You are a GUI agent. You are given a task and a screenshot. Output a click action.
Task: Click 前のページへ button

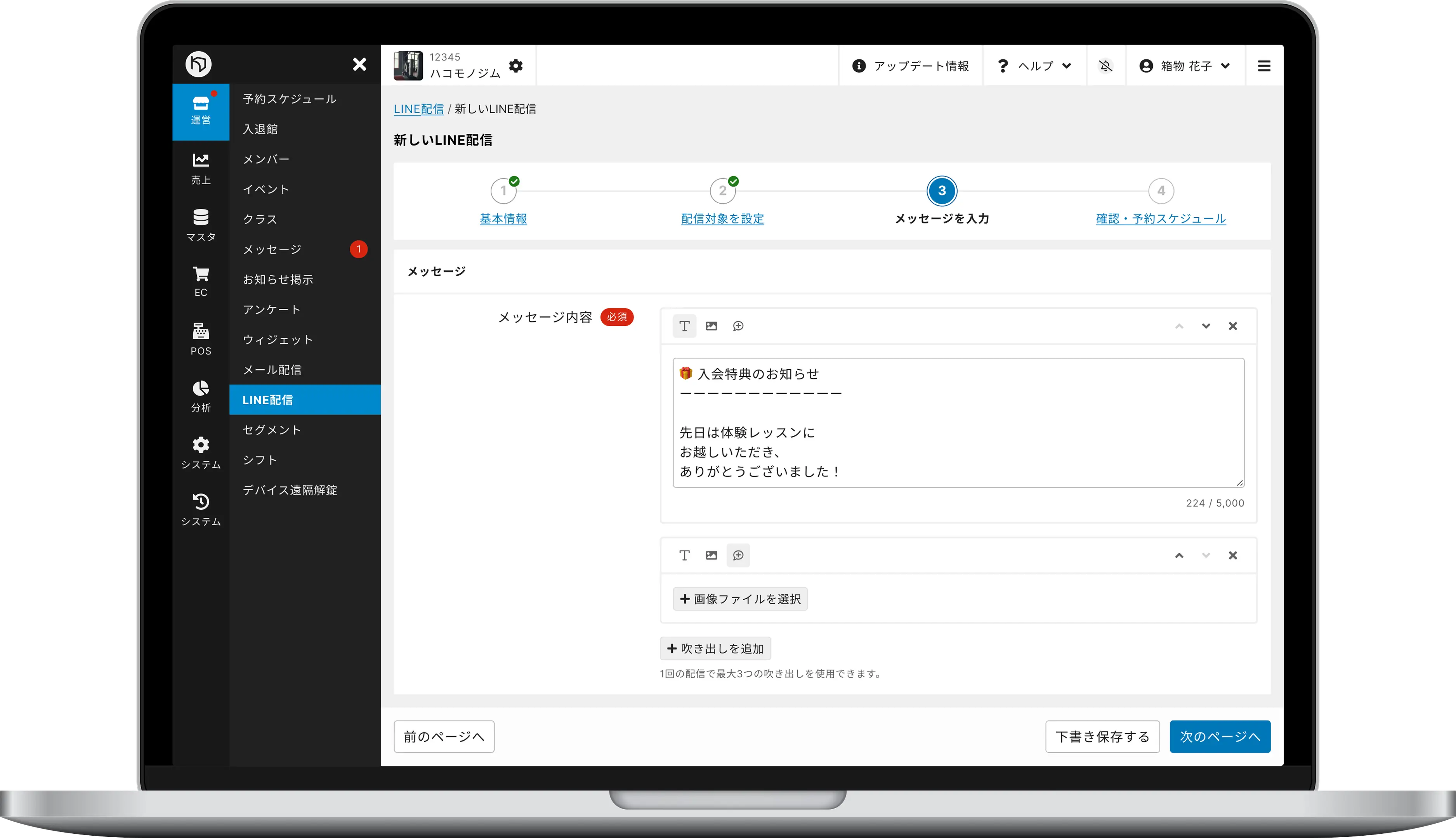point(444,736)
